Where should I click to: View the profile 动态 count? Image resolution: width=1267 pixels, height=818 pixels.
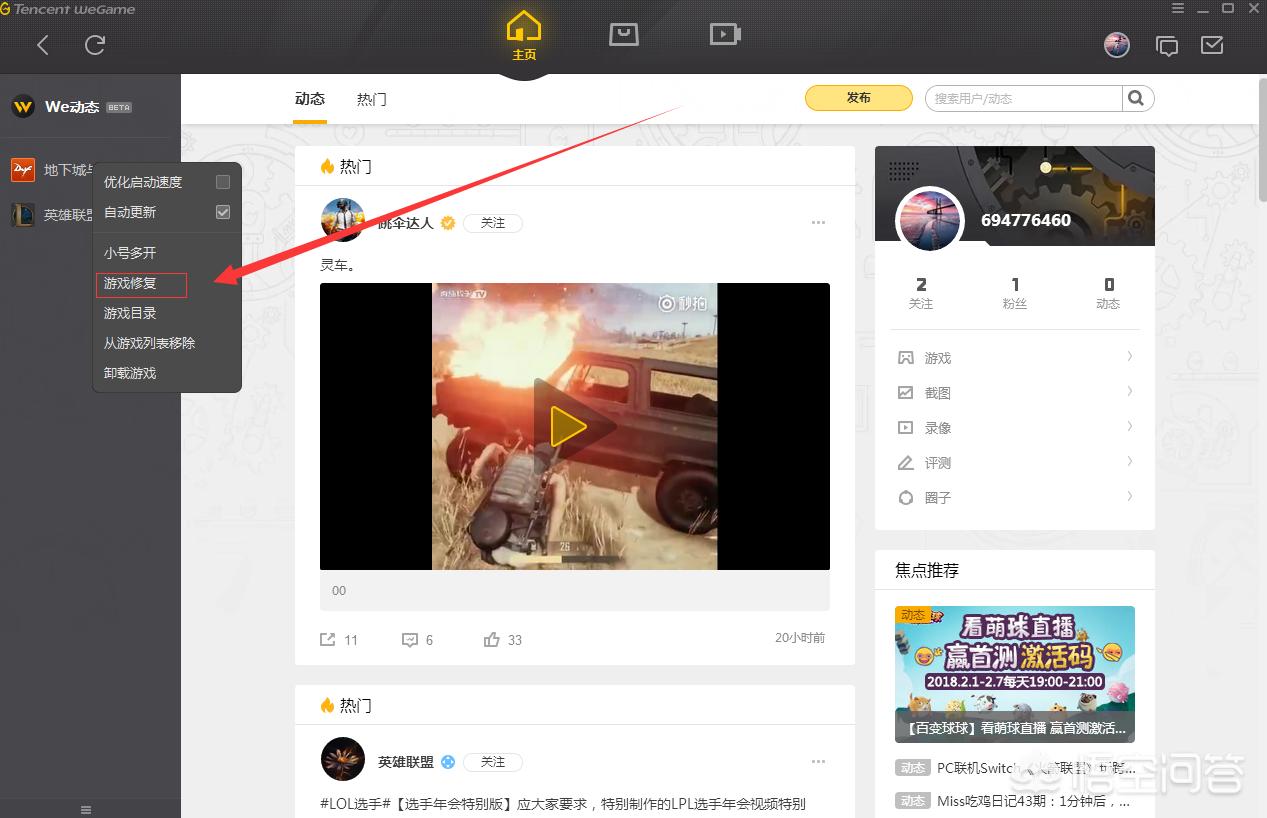(x=1108, y=293)
